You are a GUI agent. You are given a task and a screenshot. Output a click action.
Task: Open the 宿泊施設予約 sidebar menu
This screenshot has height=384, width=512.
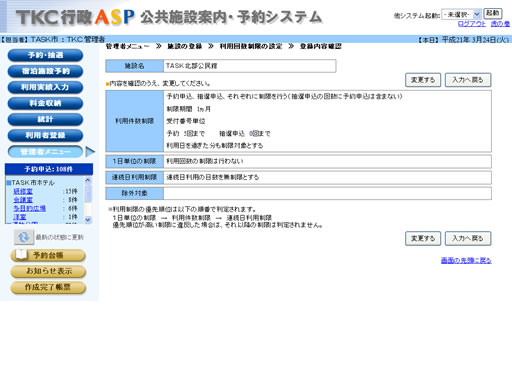click(x=45, y=71)
